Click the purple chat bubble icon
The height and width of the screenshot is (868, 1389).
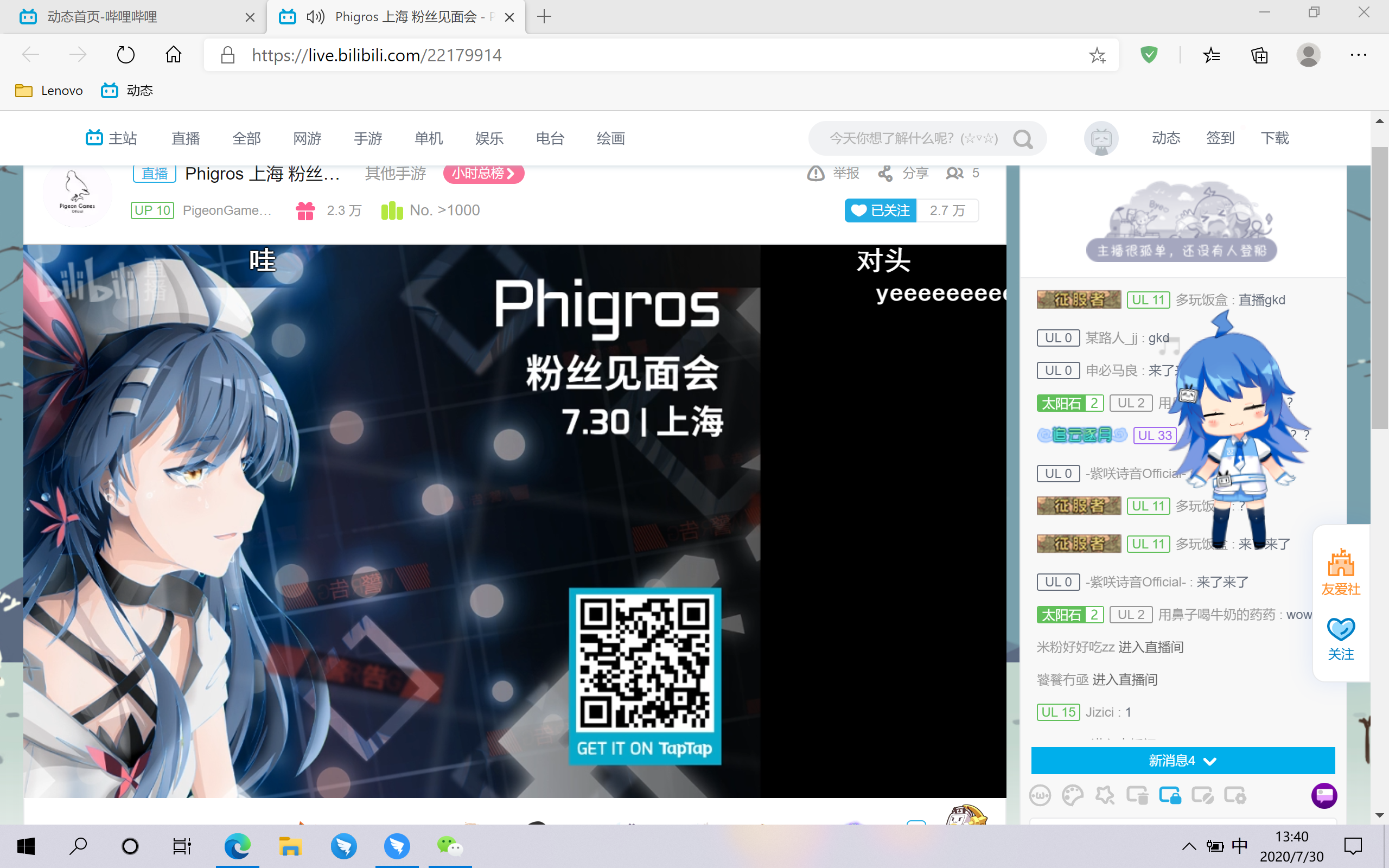coord(1324,796)
